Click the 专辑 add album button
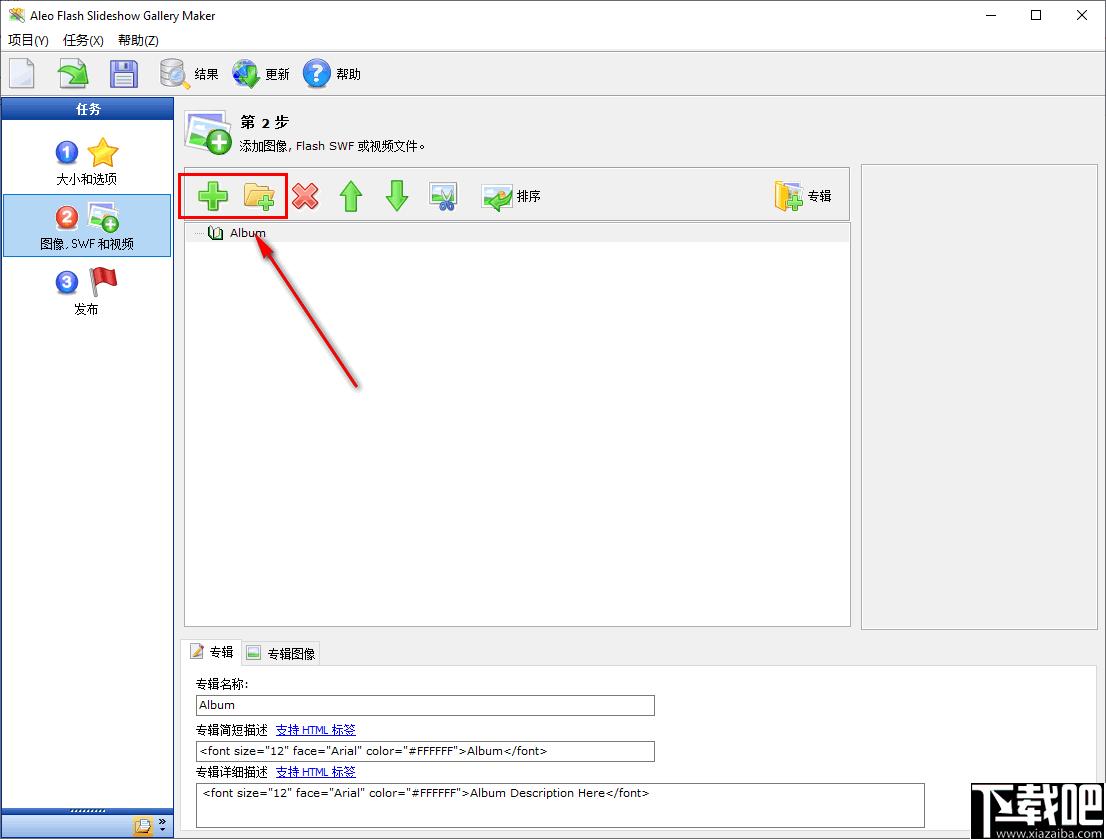The width and height of the screenshot is (1106, 839). 803,196
